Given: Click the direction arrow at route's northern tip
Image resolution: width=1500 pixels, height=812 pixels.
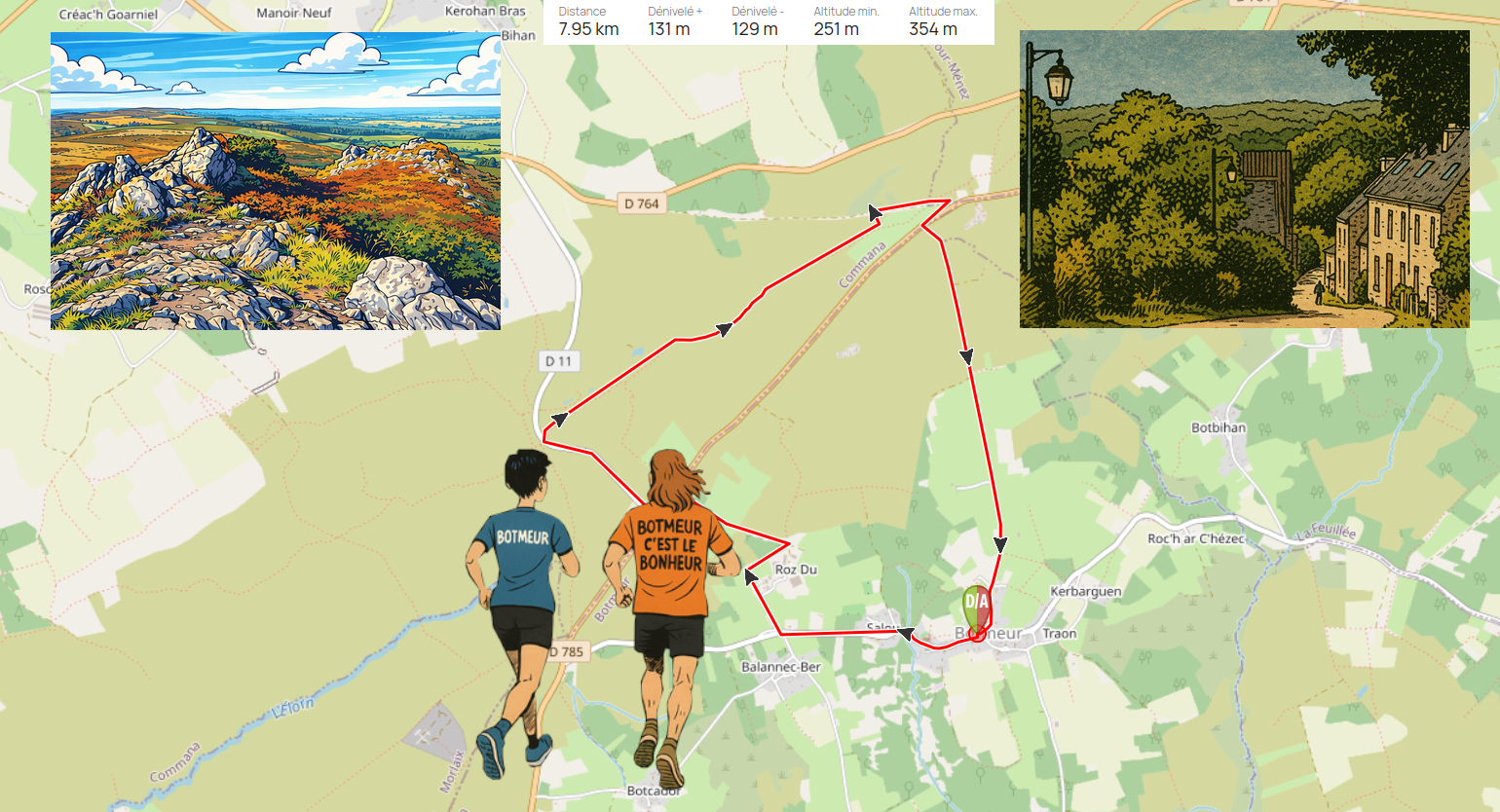Looking at the screenshot, I should coord(875,210).
